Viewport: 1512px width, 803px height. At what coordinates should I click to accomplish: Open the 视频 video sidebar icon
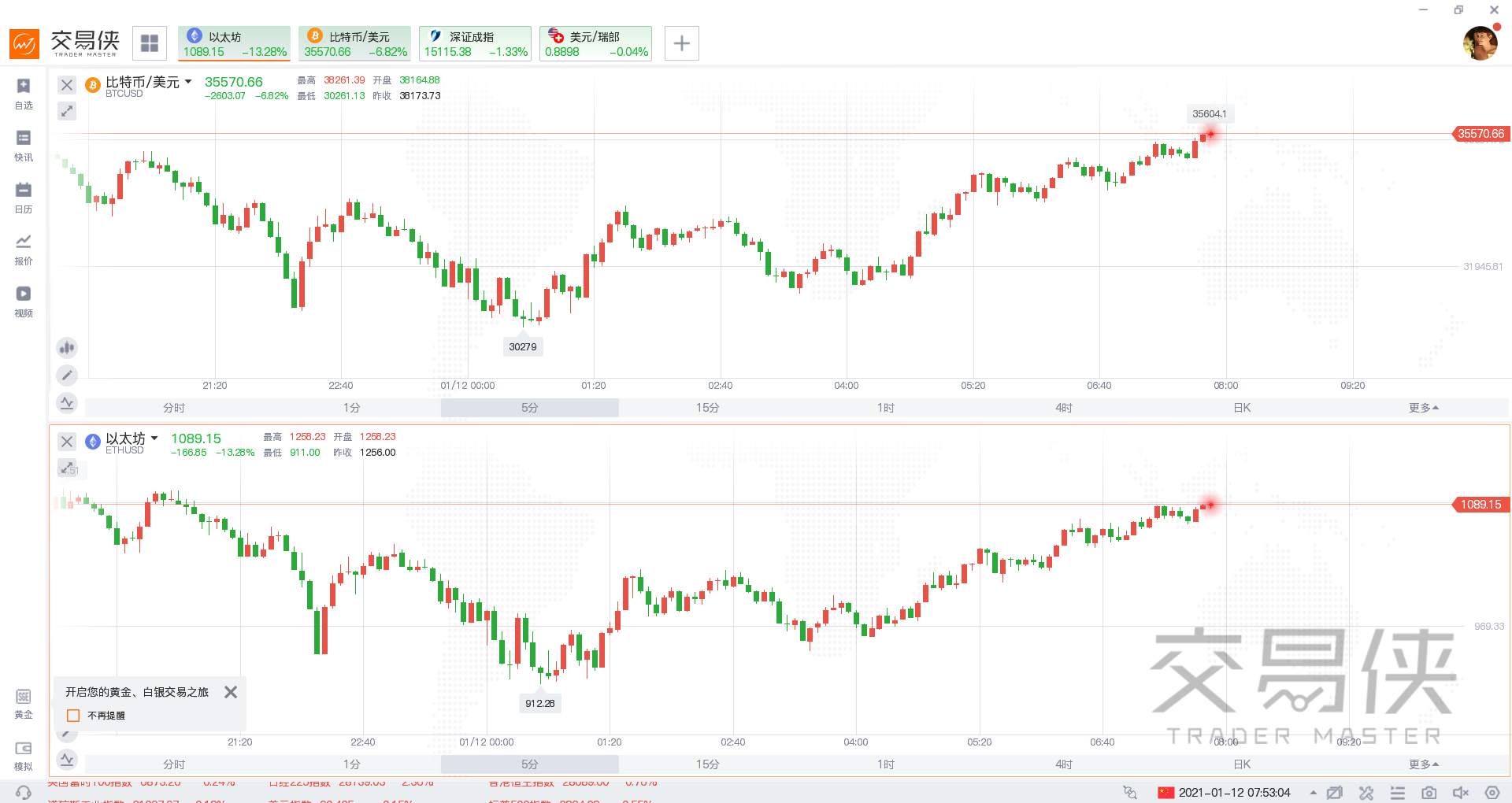(x=24, y=301)
